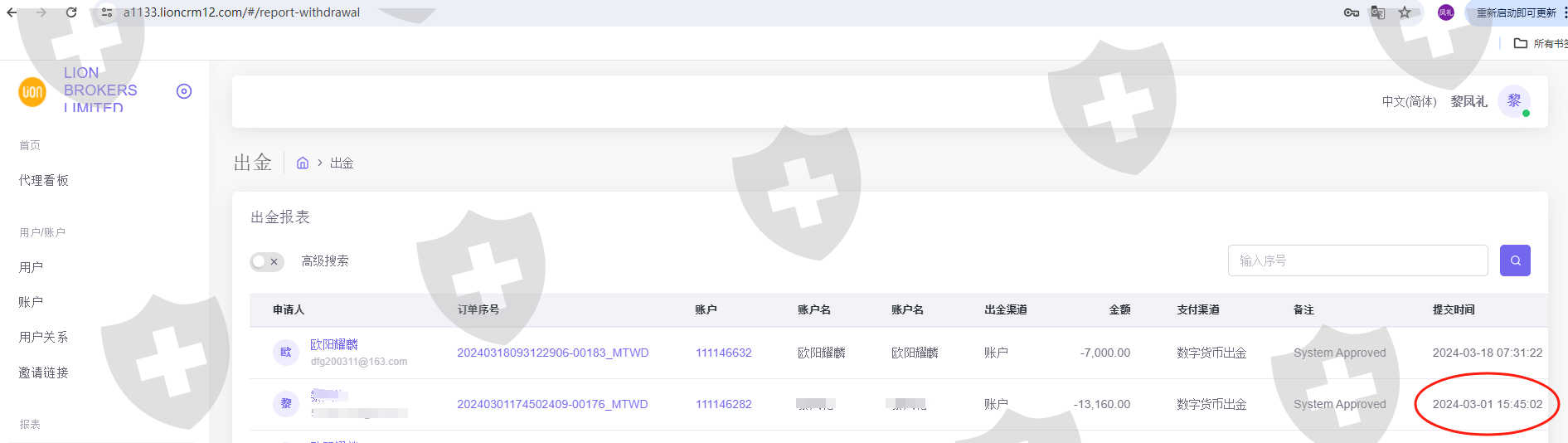Click the 欧 avatar in first row
Viewport: 1568px width, 443px height.
click(286, 353)
